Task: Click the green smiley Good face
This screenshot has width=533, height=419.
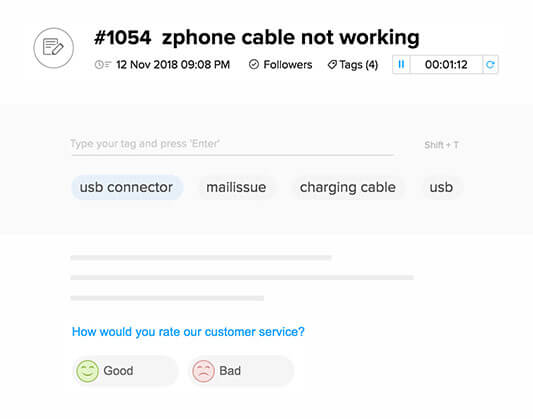Action: click(87, 371)
